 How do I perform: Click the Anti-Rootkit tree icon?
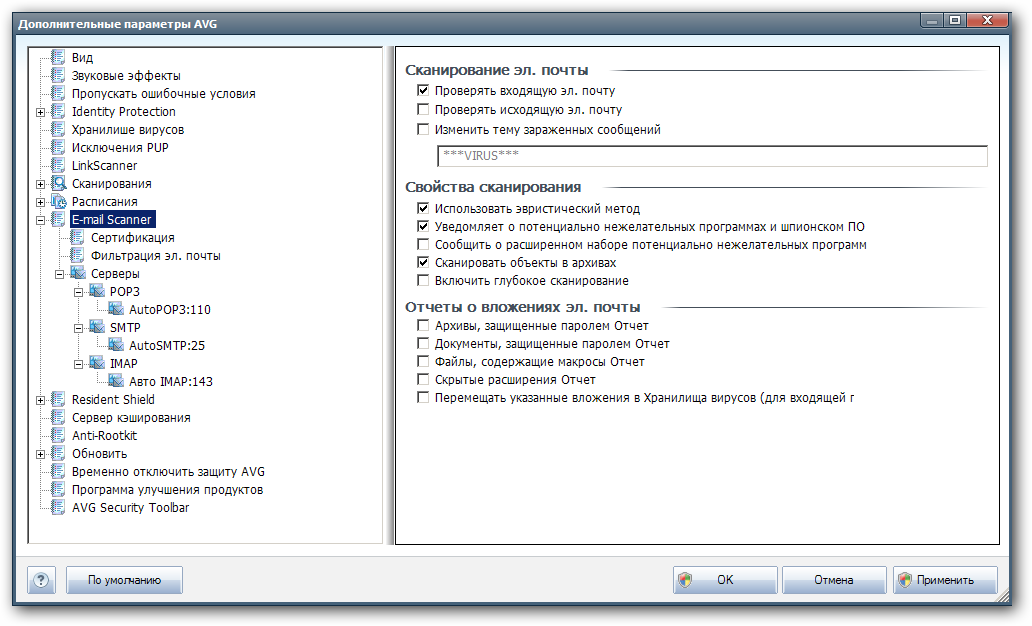[58, 434]
